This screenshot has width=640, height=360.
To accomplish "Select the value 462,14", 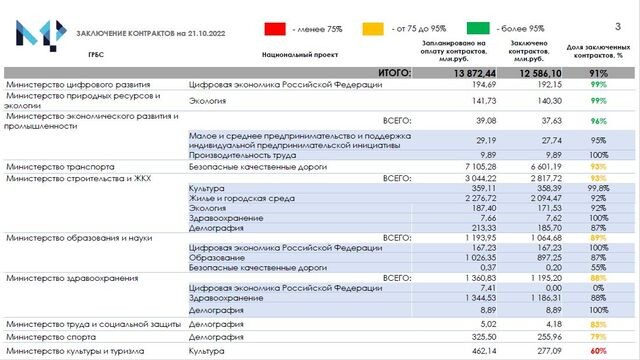I will click(x=484, y=351).
